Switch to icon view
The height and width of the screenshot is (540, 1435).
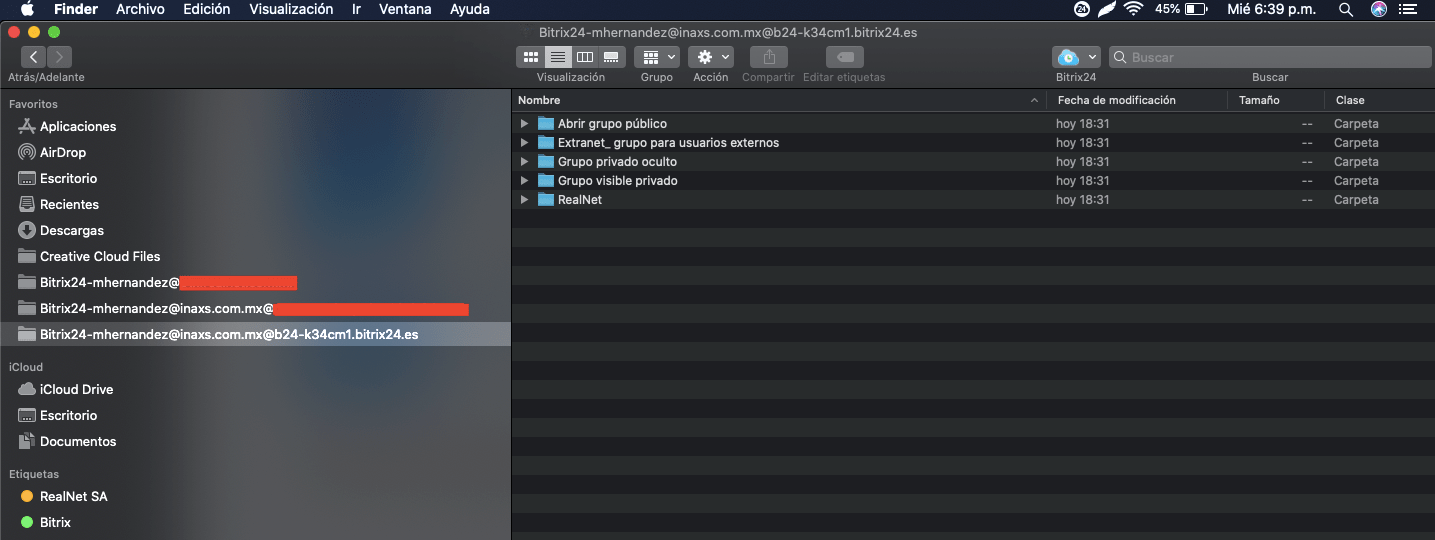tap(531, 57)
